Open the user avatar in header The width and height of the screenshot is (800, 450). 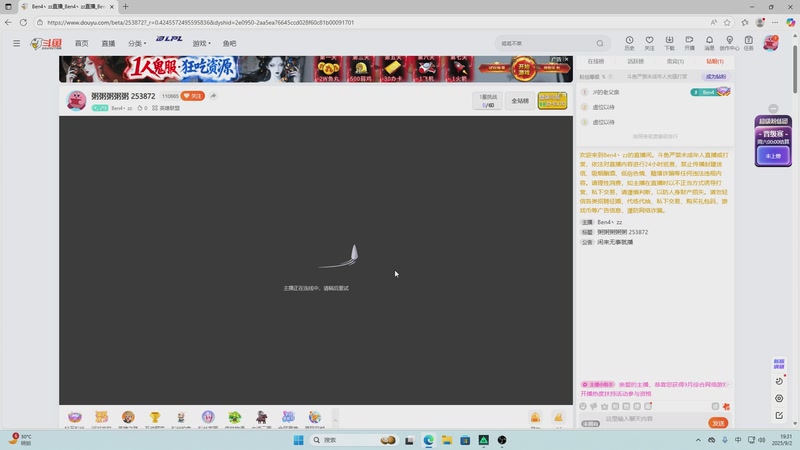click(x=770, y=43)
